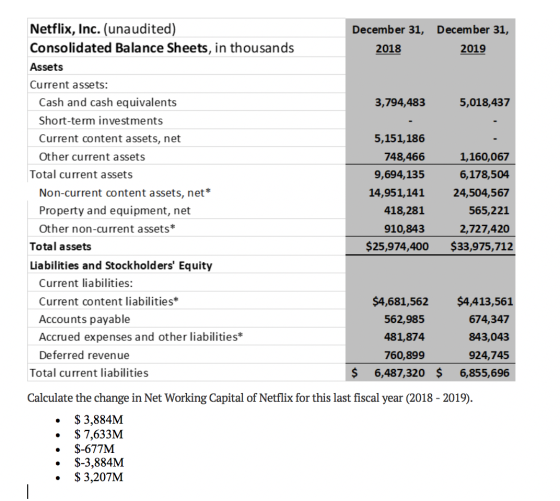
Task: Select value 5,151,186
Action: pos(400,138)
